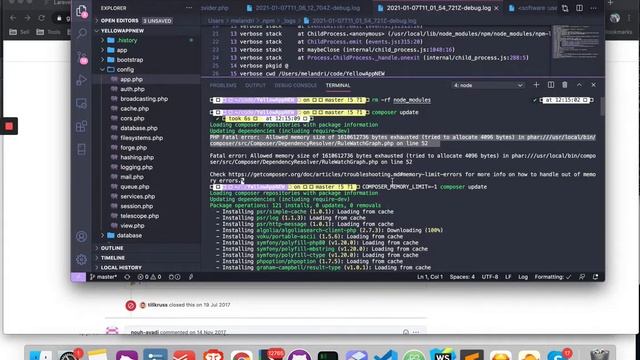Open Explorer more actions ellipsis

tap(189, 8)
